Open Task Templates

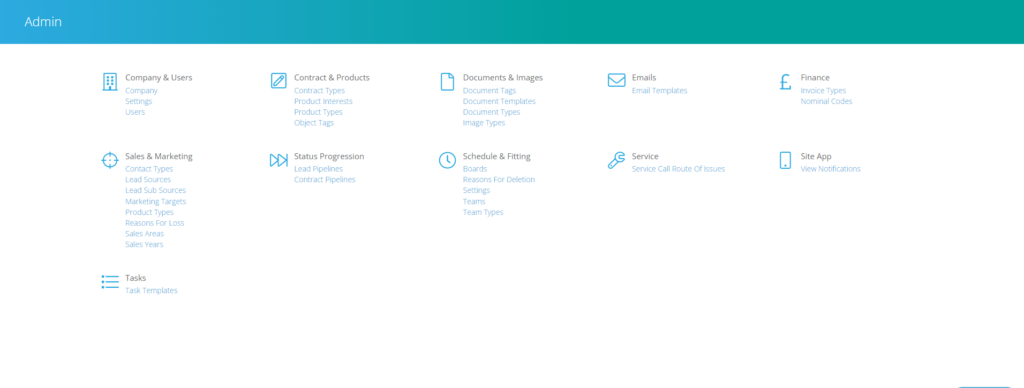[x=151, y=291]
